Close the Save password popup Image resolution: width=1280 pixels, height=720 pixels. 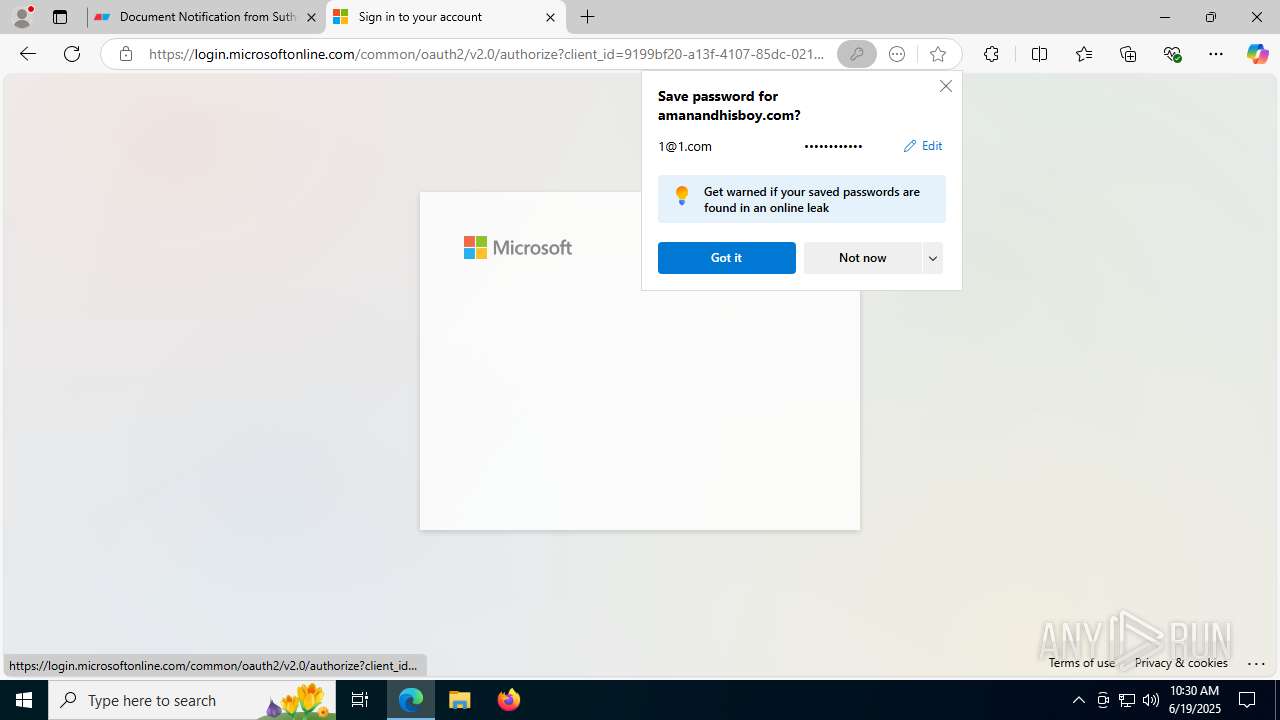pos(945,86)
